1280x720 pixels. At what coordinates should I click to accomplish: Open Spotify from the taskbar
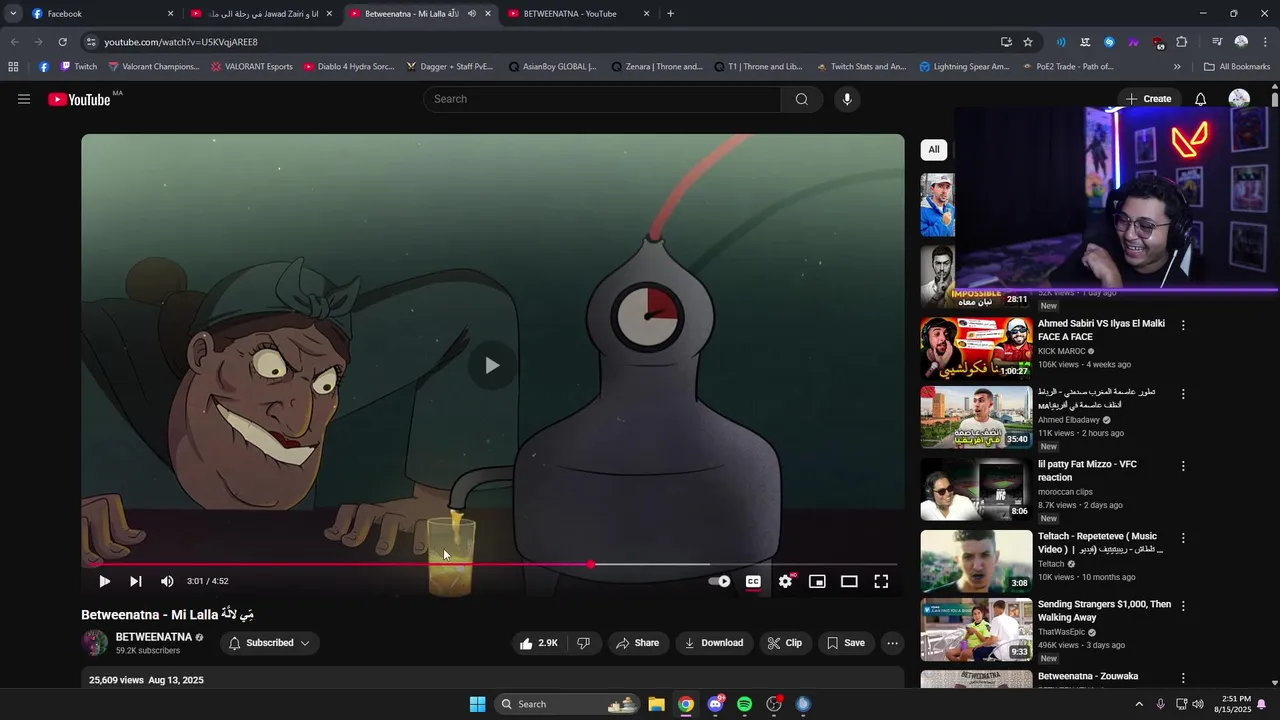point(744,704)
